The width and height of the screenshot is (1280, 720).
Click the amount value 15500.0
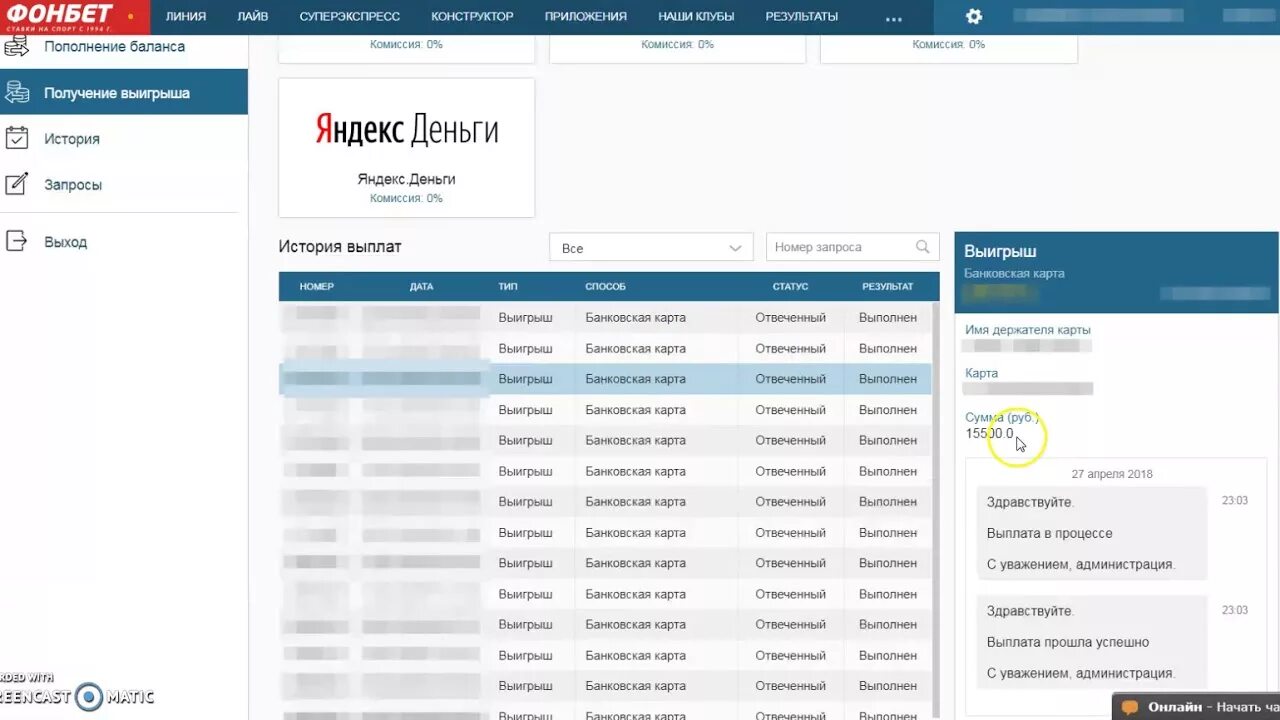pos(989,433)
